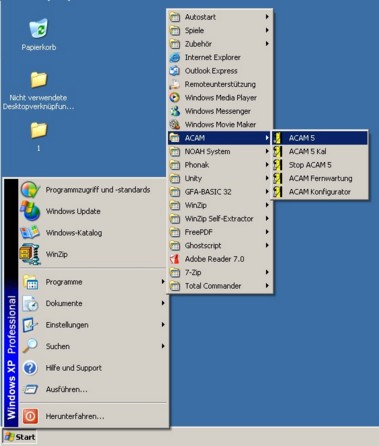Click the Ausführen run icon
The height and width of the screenshot is (446, 379).
tap(30, 389)
